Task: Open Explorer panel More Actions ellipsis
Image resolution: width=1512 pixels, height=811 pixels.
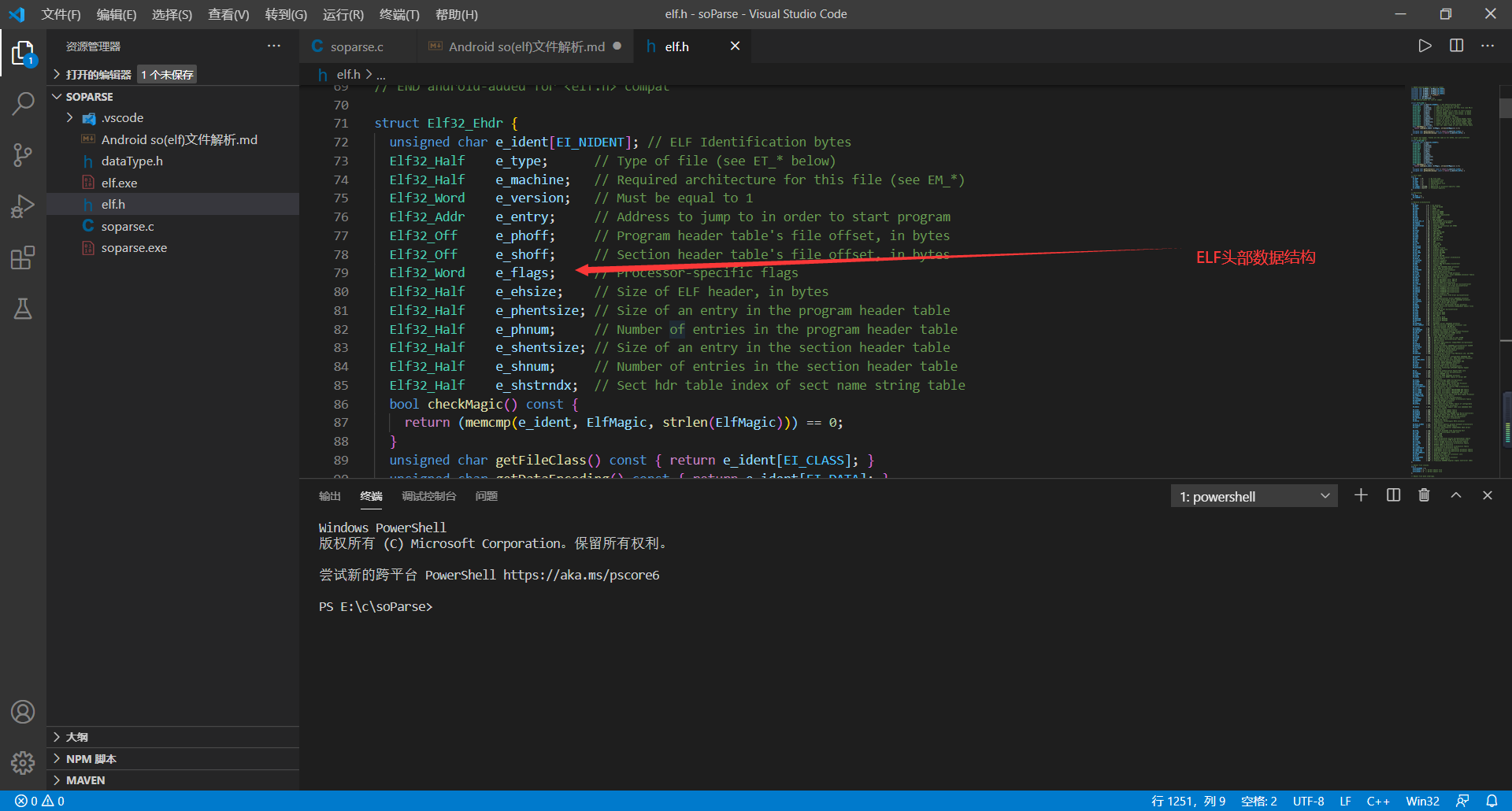Action: click(x=273, y=46)
